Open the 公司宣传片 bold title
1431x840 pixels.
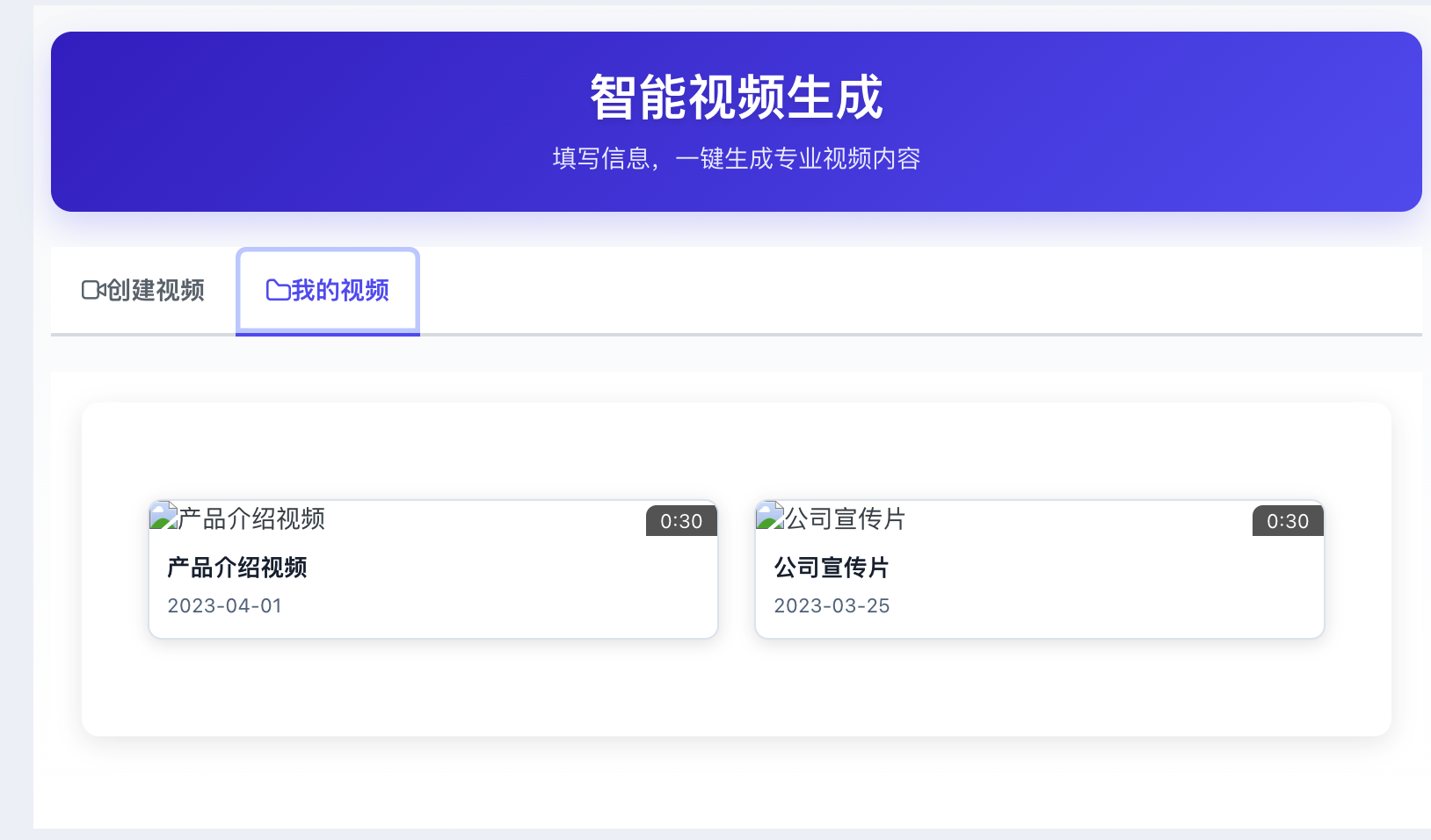tap(832, 568)
